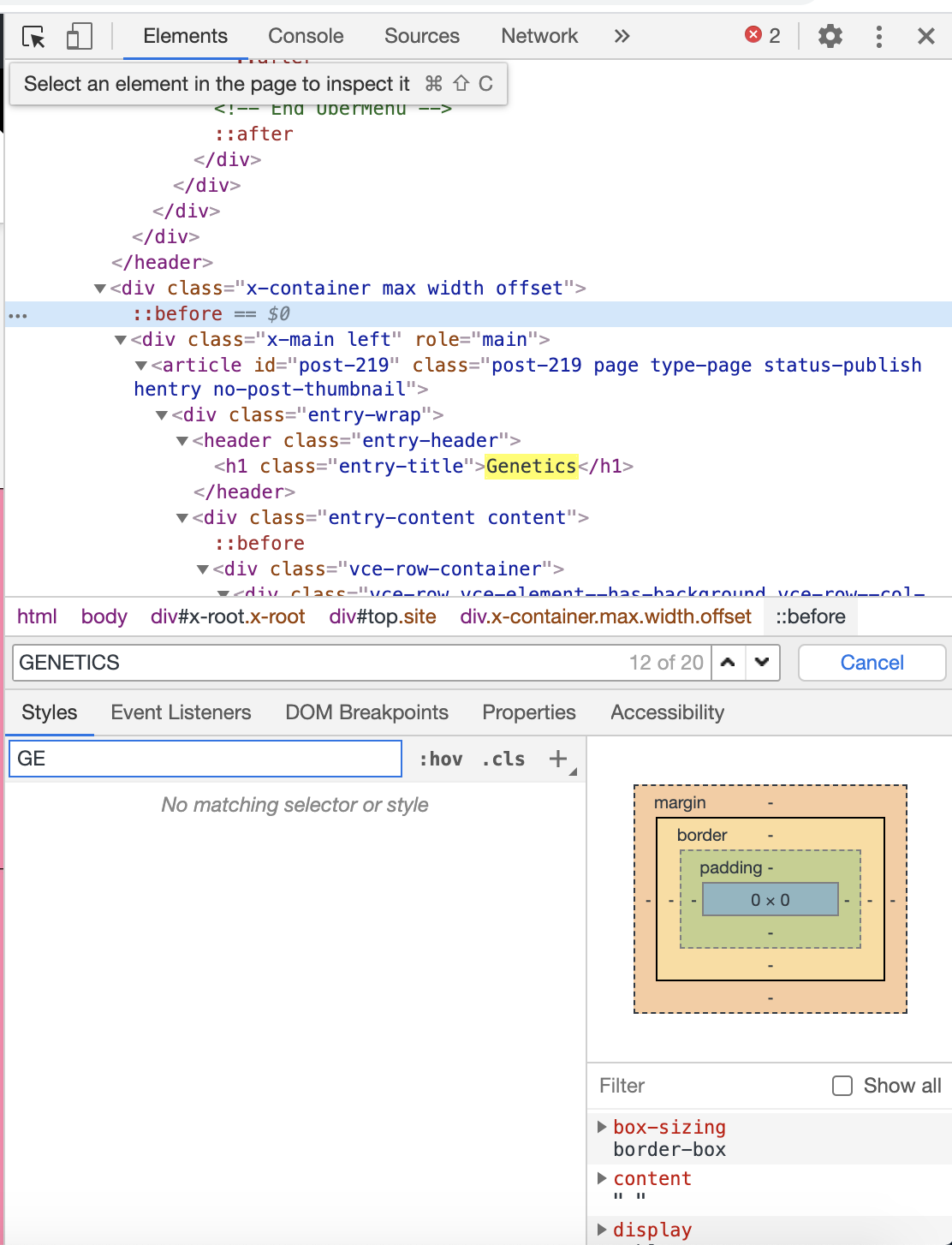Select the div#top.site breadcrumb
This screenshot has height=1245, width=952.
[383, 617]
